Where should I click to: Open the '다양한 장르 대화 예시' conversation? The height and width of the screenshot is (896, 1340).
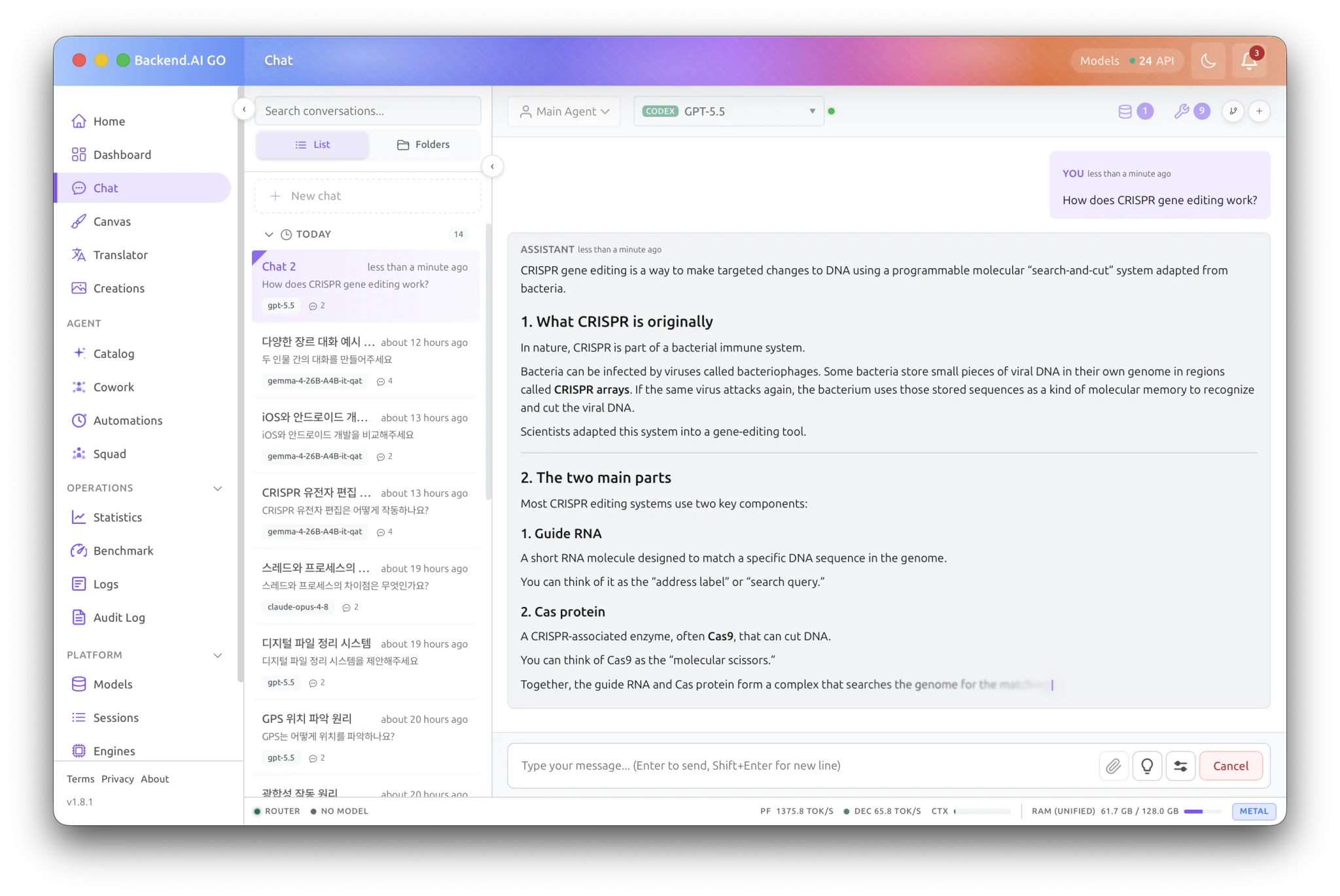coord(365,360)
